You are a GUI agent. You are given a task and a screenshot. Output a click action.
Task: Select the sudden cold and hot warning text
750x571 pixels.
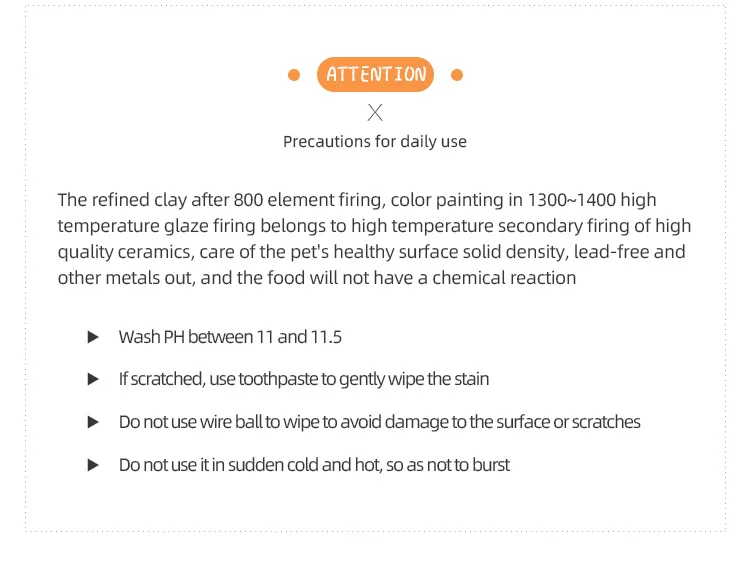[x=314, y=465]
